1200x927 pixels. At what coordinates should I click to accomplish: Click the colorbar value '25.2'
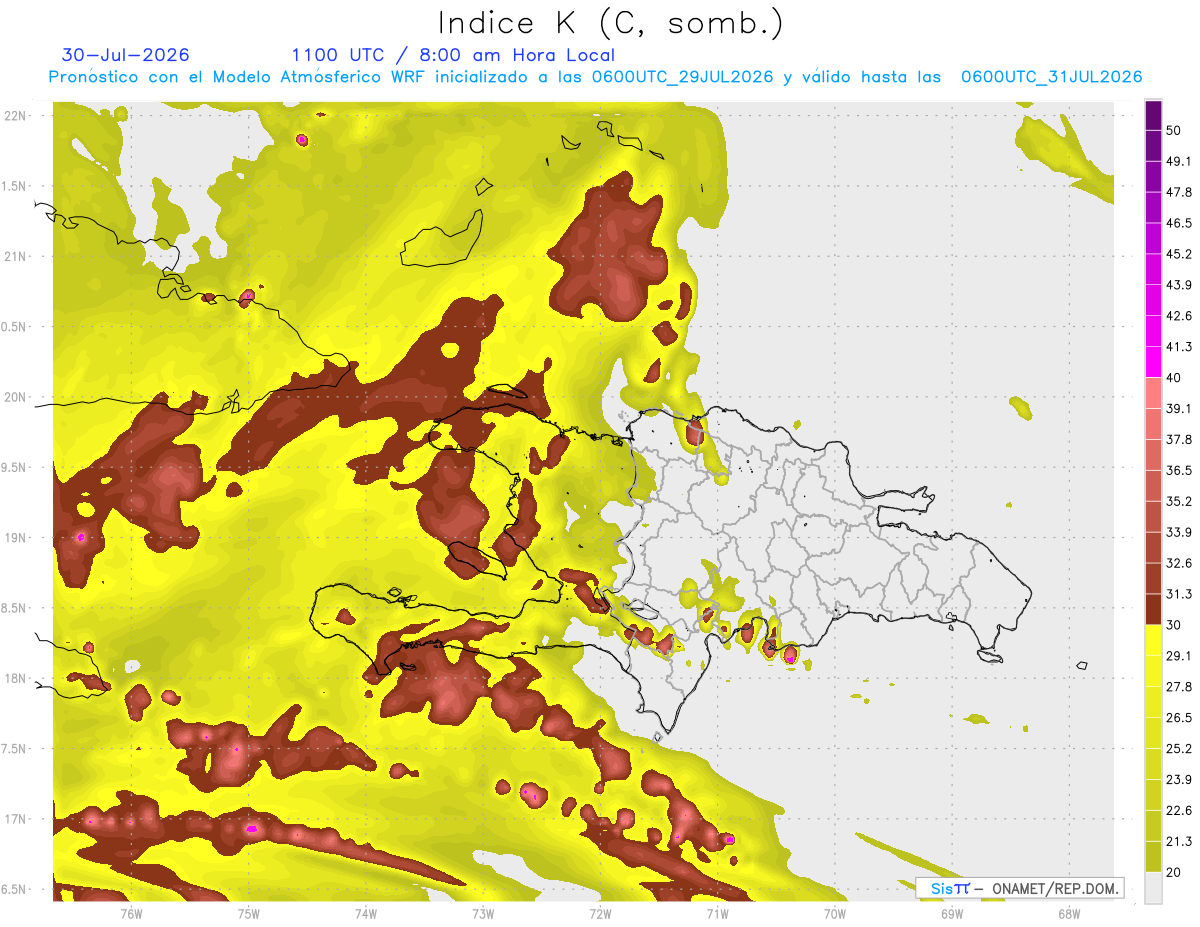click(1178, 748)
